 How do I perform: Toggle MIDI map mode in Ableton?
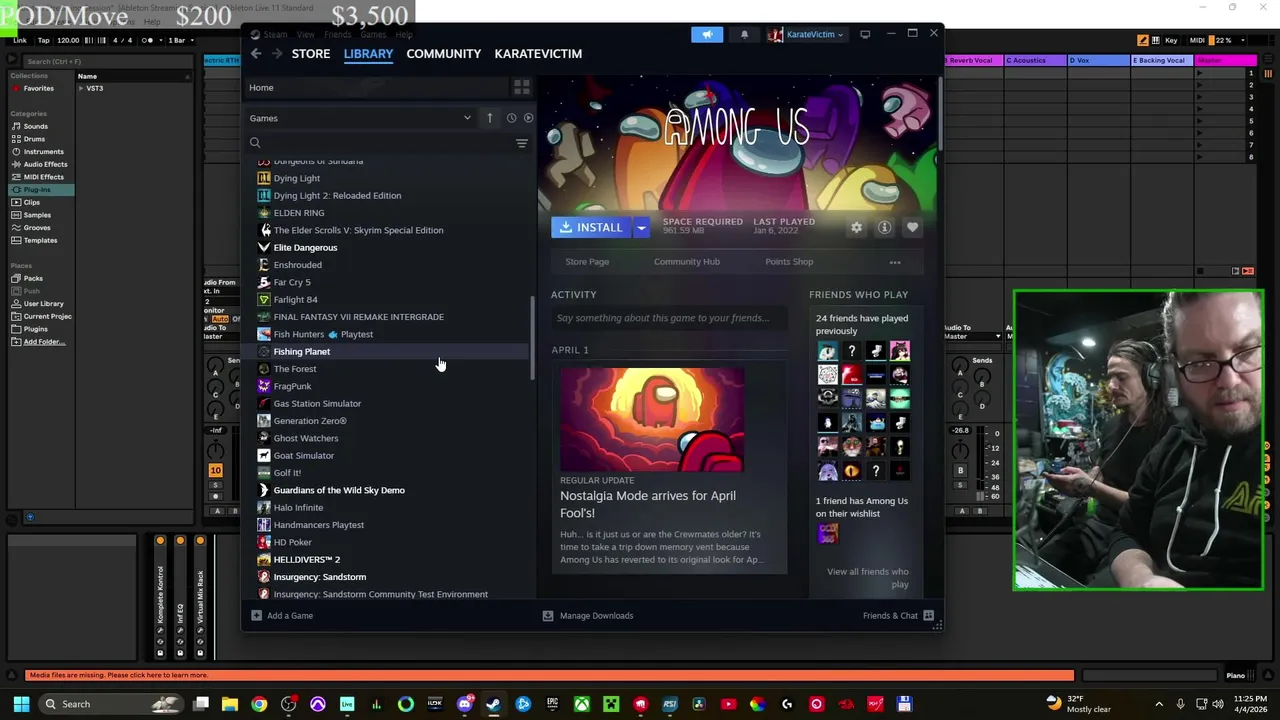1197,40
